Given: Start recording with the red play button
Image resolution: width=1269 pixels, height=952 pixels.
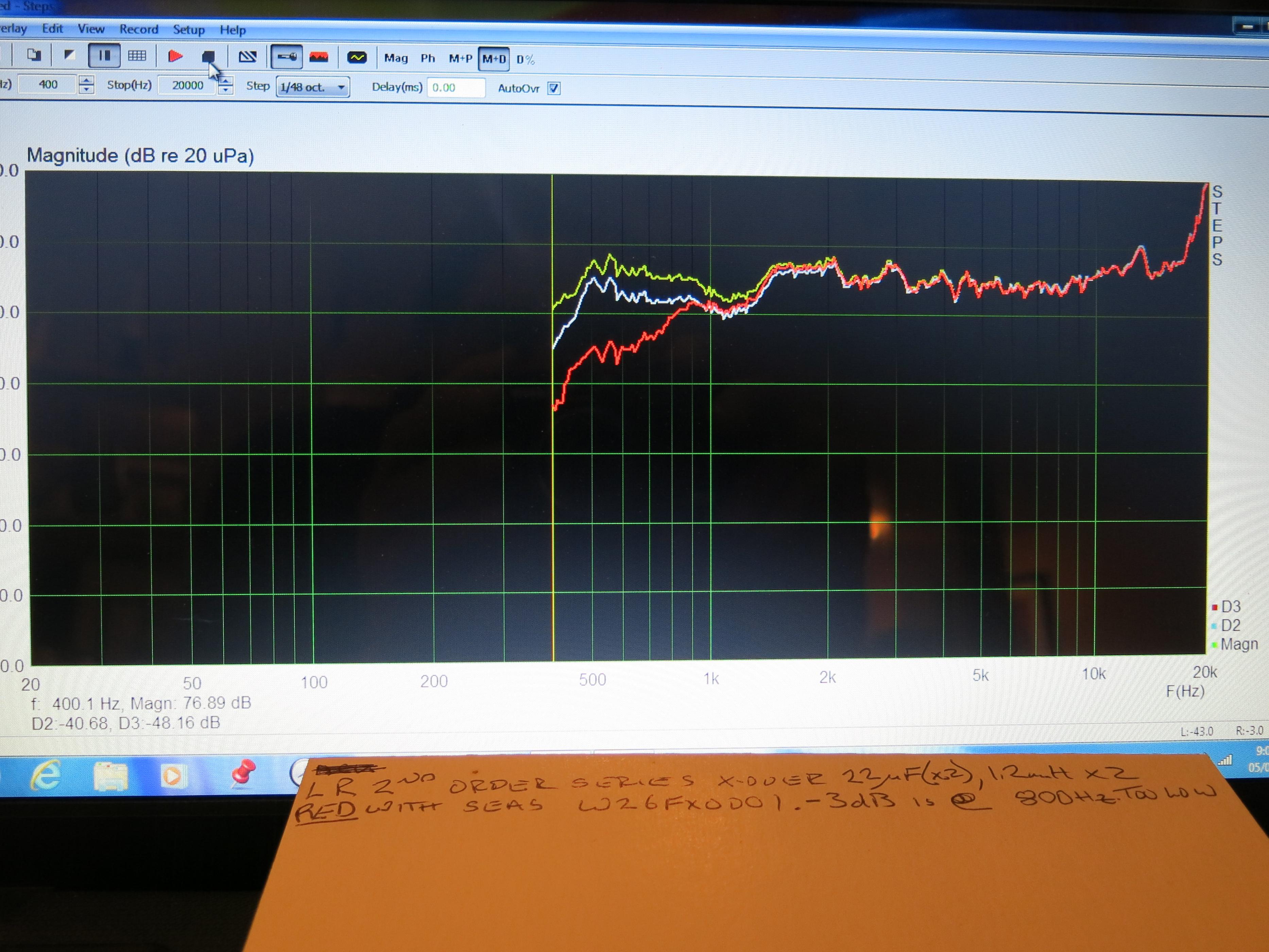Looking at the screenshot, I should pos(175,56).
